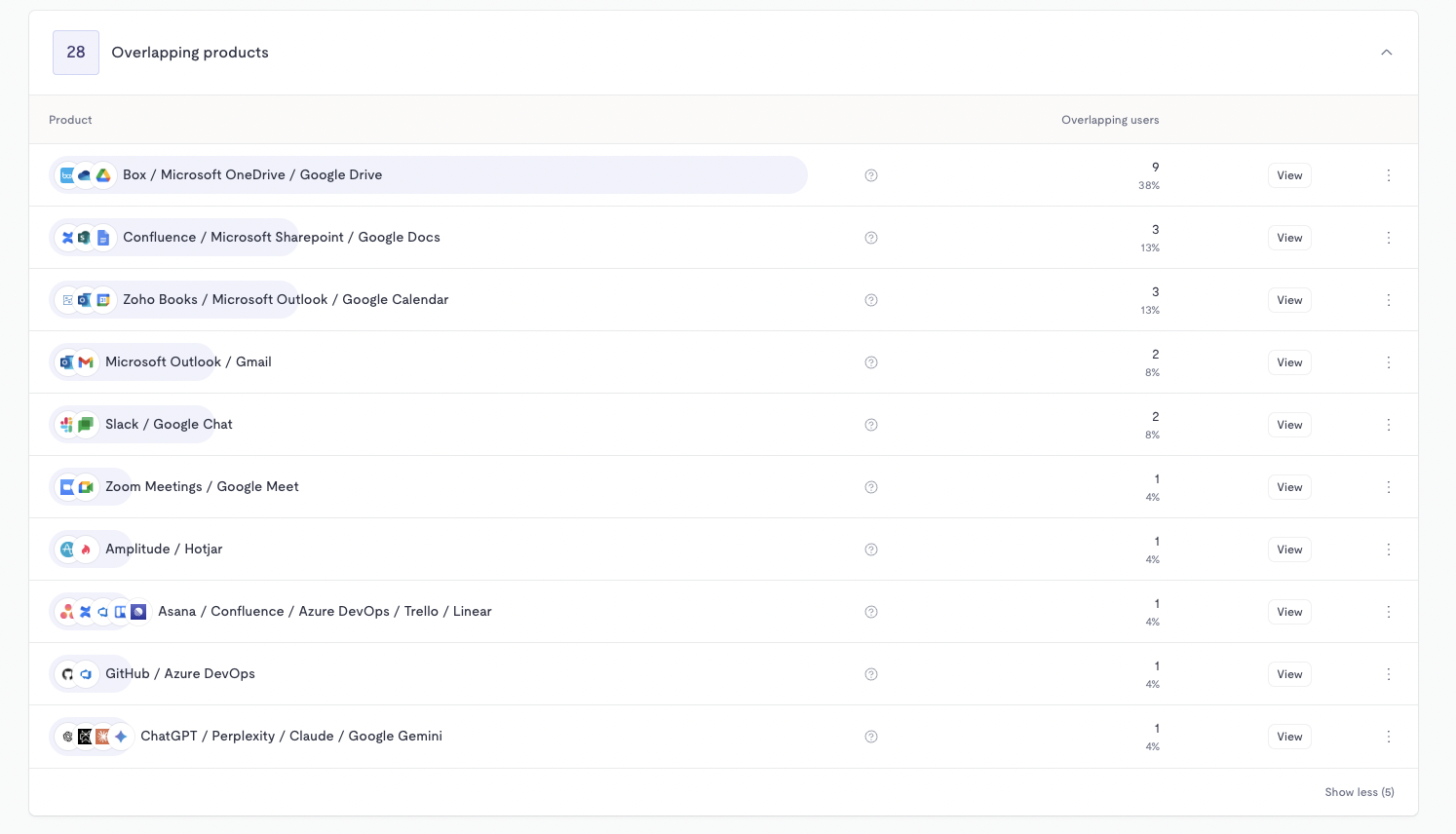View Asana / Confluence / Azure DevOps overlap
The width and height of the screenshot is (1456, 834).
(x=1289, y=612)
